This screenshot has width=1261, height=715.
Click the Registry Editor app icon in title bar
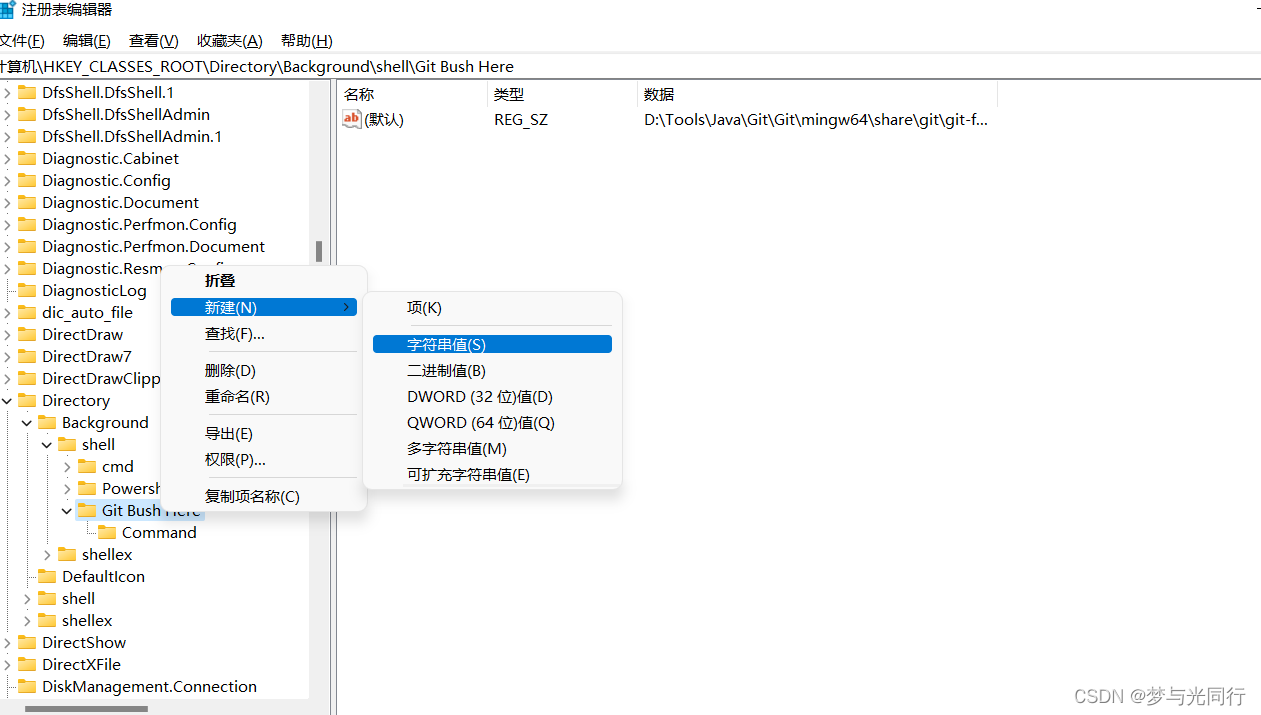[x=6, y=10]
